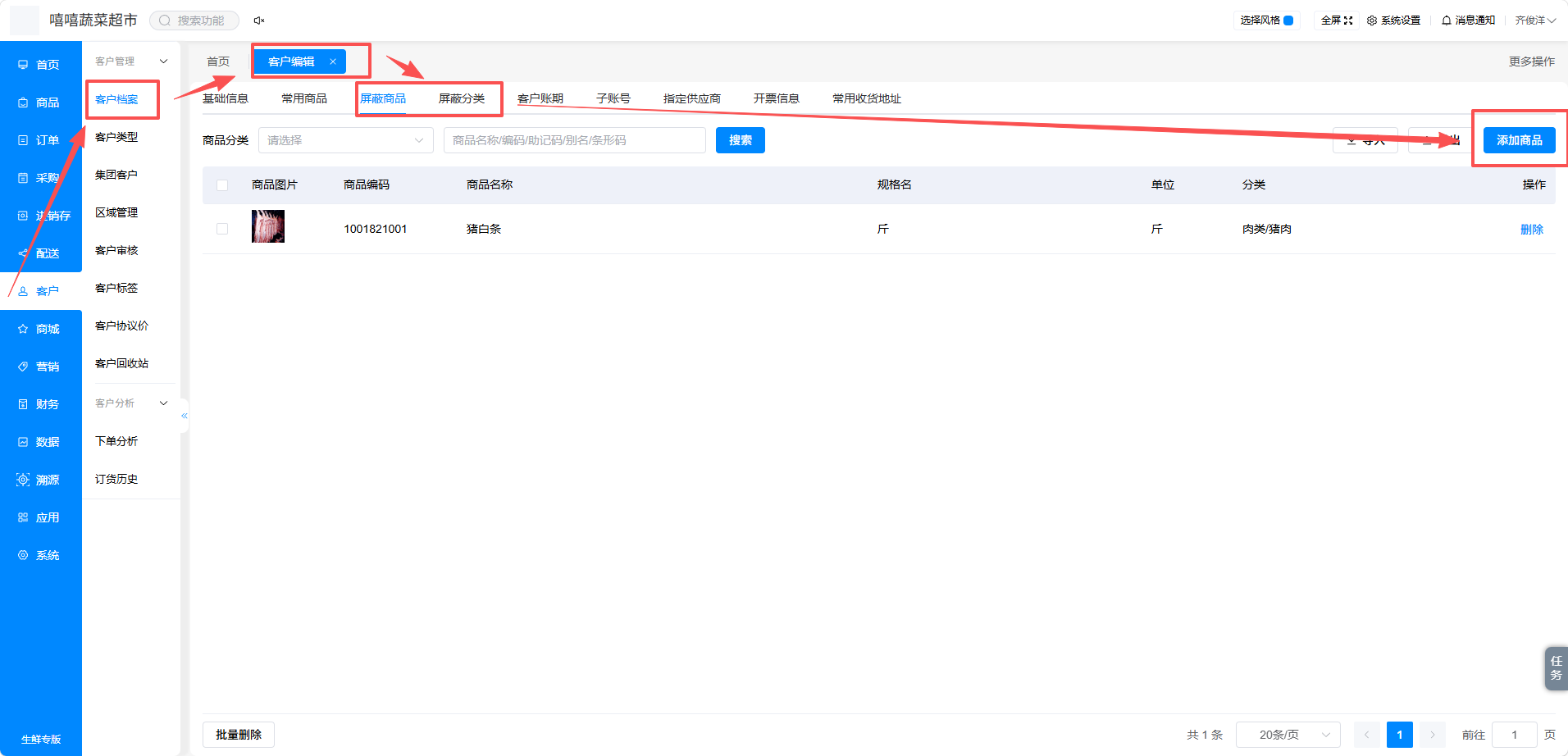Open the 数据 sidebar module
1568x756 pixels.
click(40, 442)
